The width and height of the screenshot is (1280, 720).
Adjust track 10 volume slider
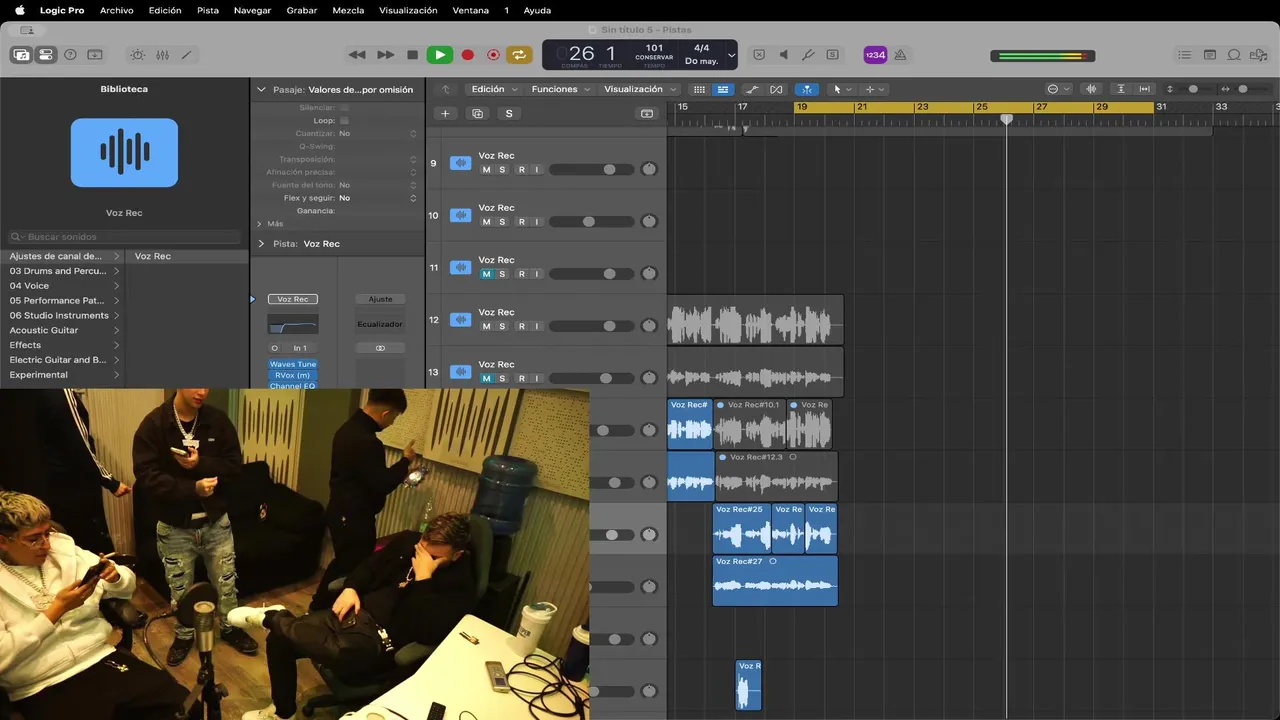[x=591, y=222]
